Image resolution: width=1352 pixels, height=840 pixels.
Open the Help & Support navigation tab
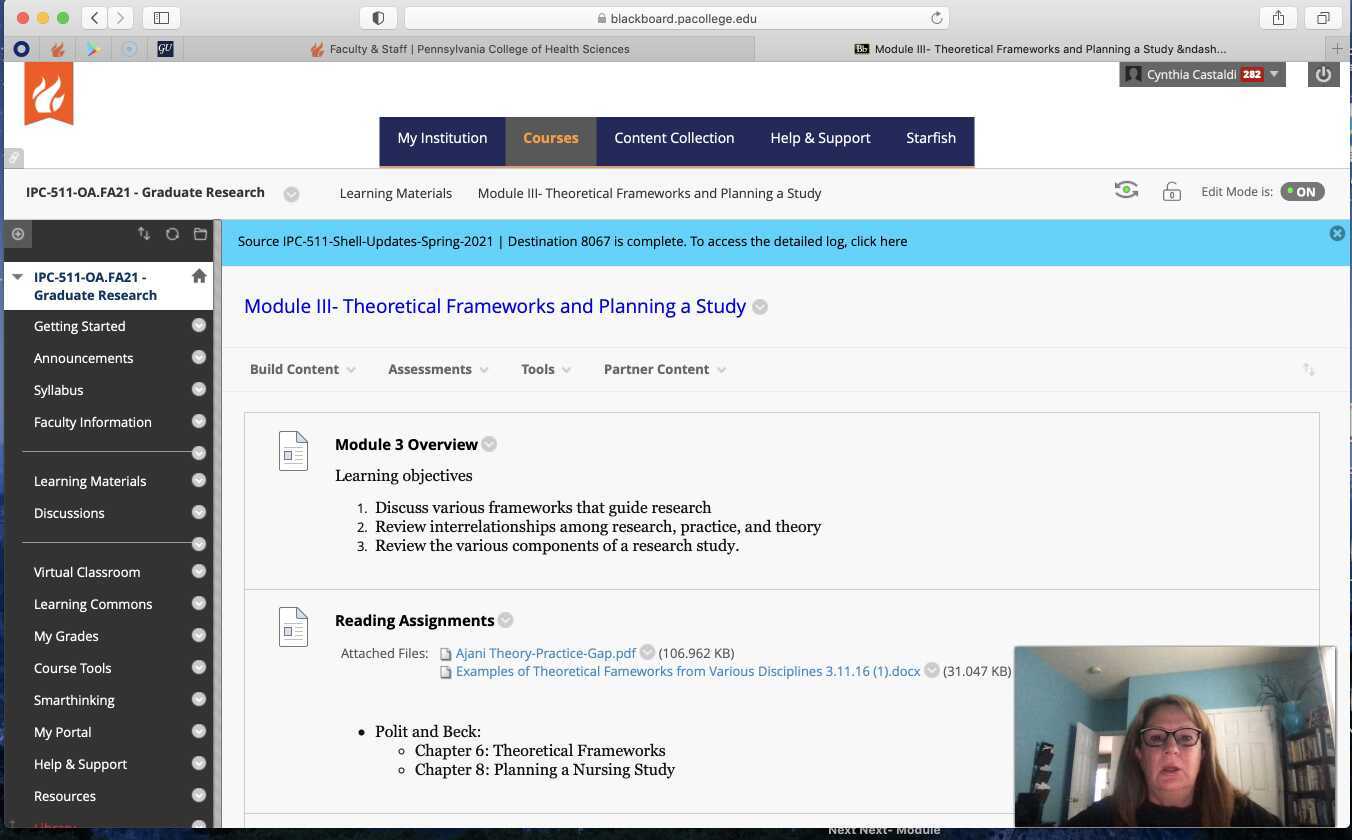pyautogui.click(x=820, y=138)
